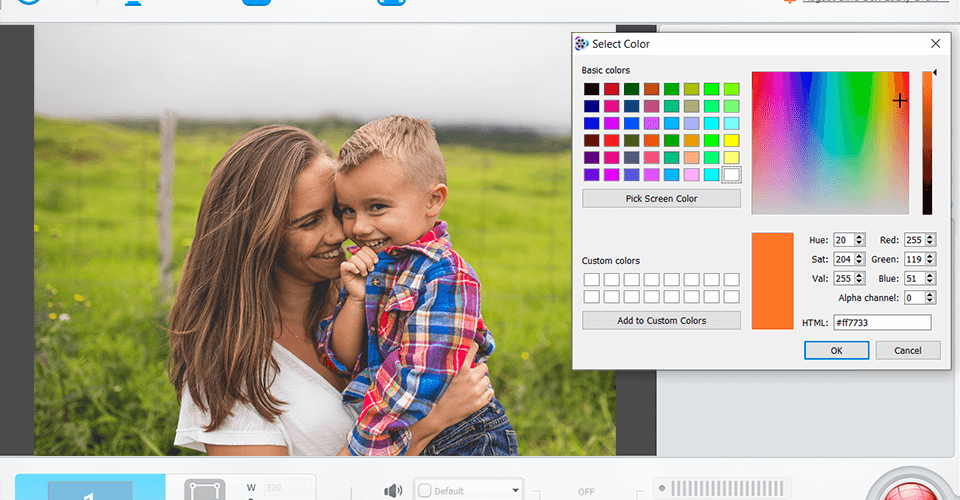Toggle the Default audio device checkbox
The height and width of the screenshot is (500, 960).
pyautogui.click(x=424, y=490)
